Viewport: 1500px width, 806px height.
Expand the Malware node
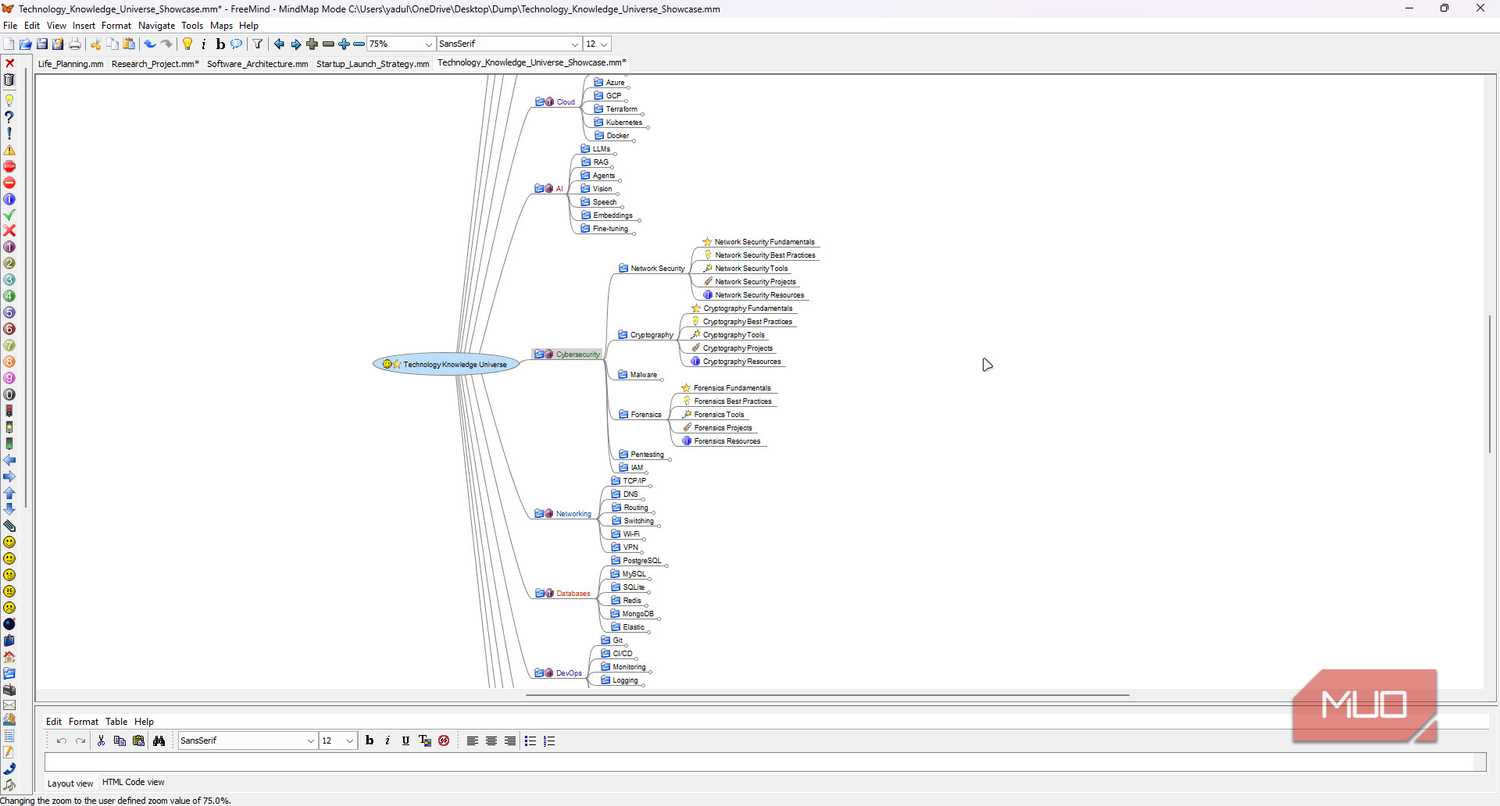(x=638, y=375)
